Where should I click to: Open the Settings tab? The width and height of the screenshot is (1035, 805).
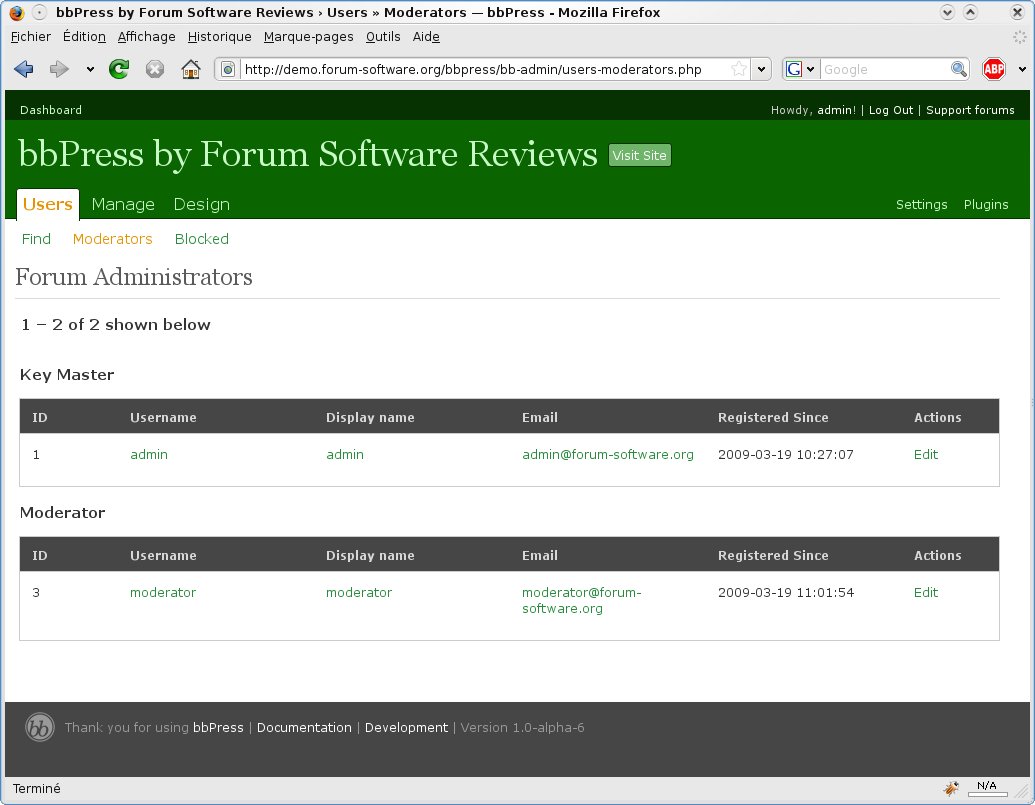tap(921, 205)
